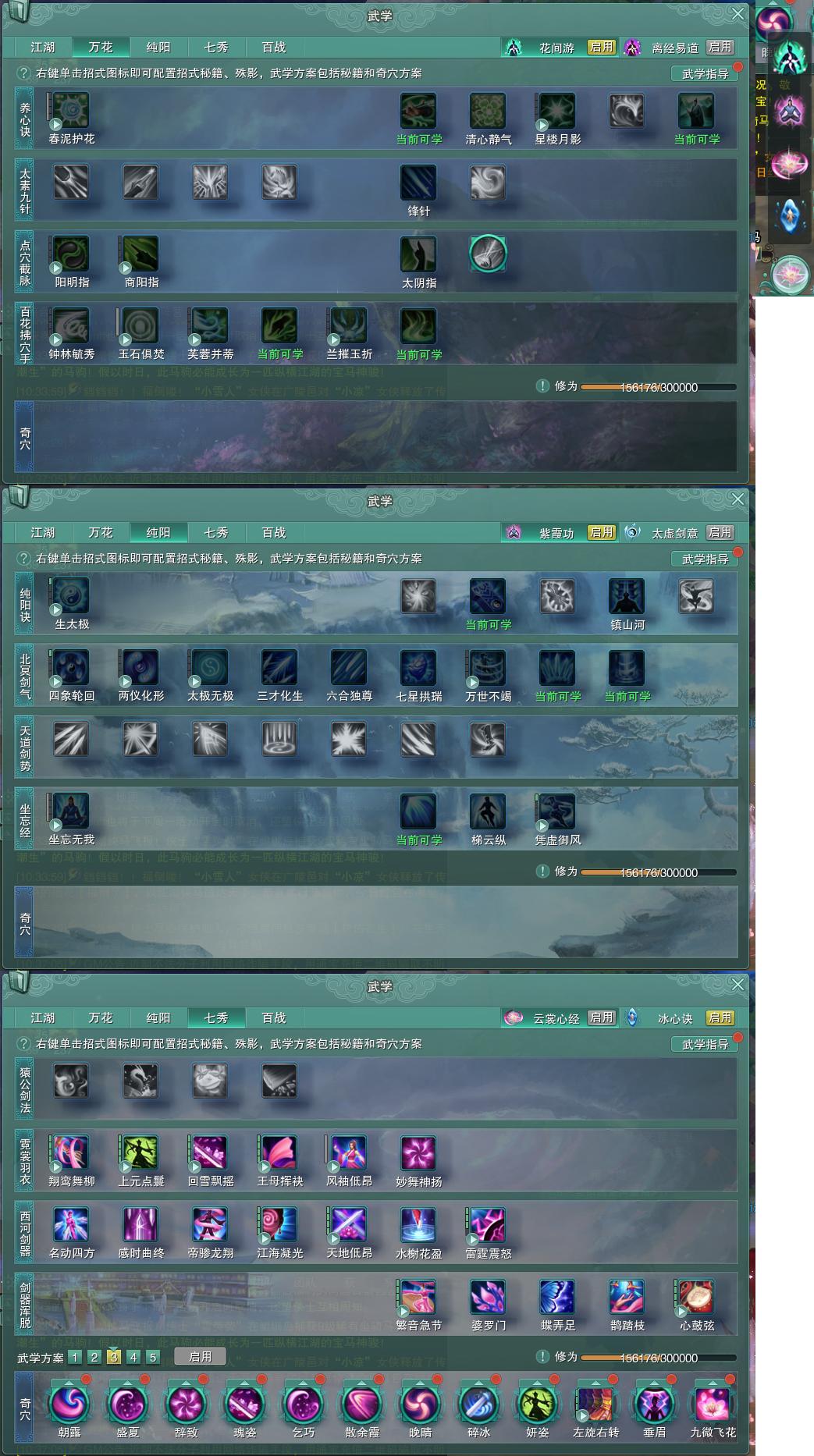Image resolution: width=814 pixels, height=1456 pixels.
Task: Click the 太极无极 skill icon
Action: pyautogui.click(x=210, y=668)
